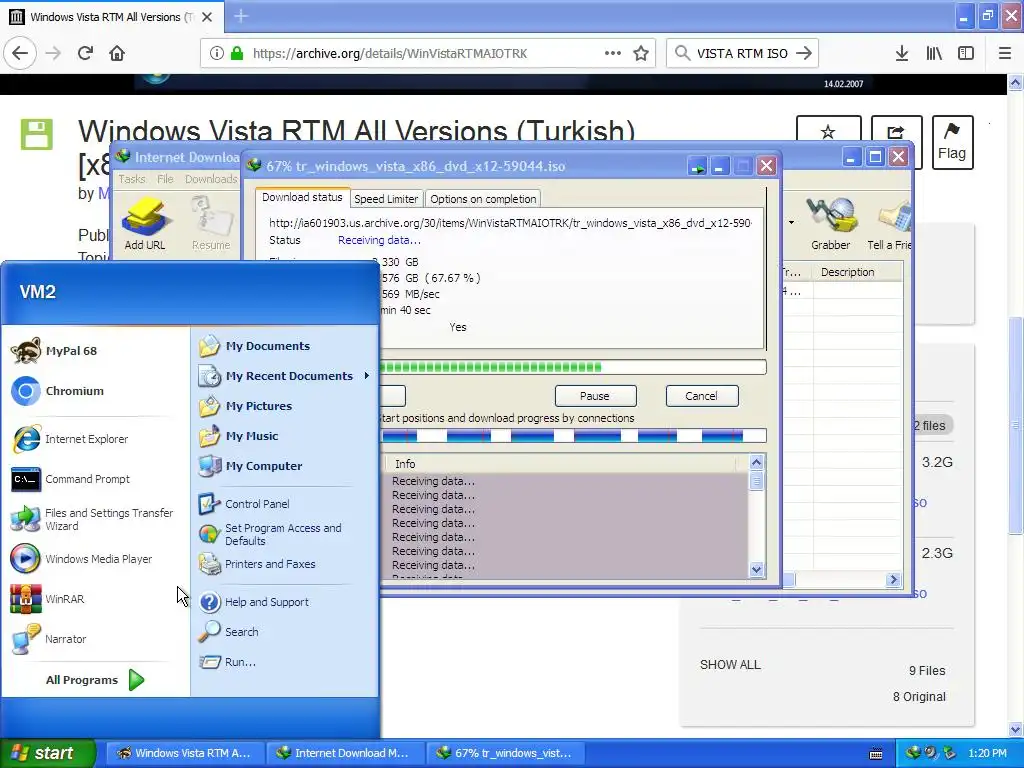Click Firefox home button

(117, 54)
